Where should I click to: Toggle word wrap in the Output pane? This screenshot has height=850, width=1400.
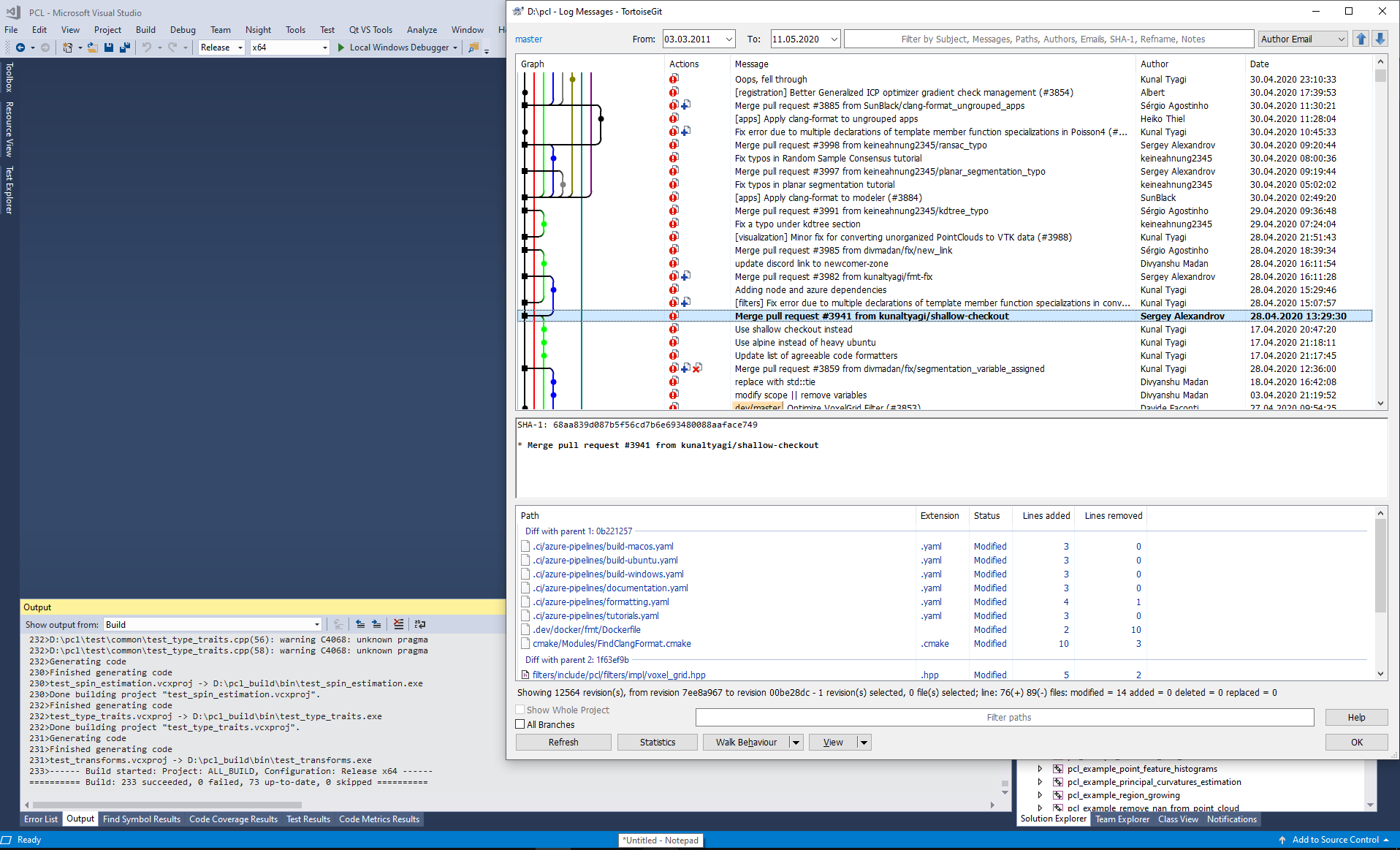tap(420, 624)
